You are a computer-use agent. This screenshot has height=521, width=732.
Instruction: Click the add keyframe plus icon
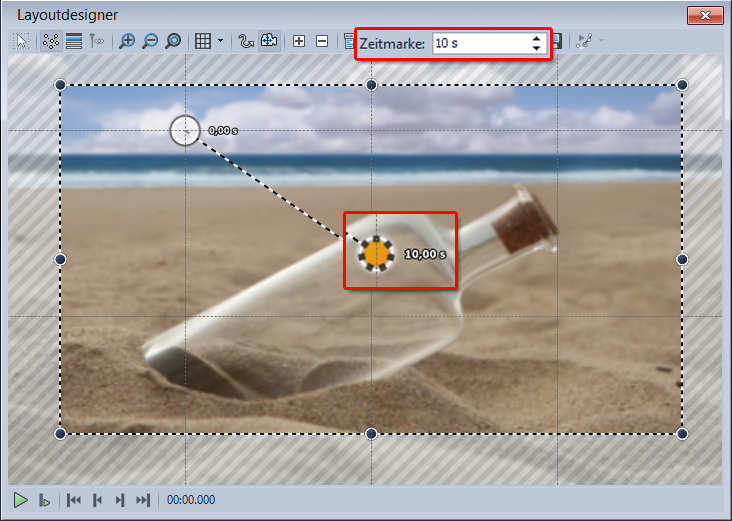pyautogui.click(x=298, y=42)
